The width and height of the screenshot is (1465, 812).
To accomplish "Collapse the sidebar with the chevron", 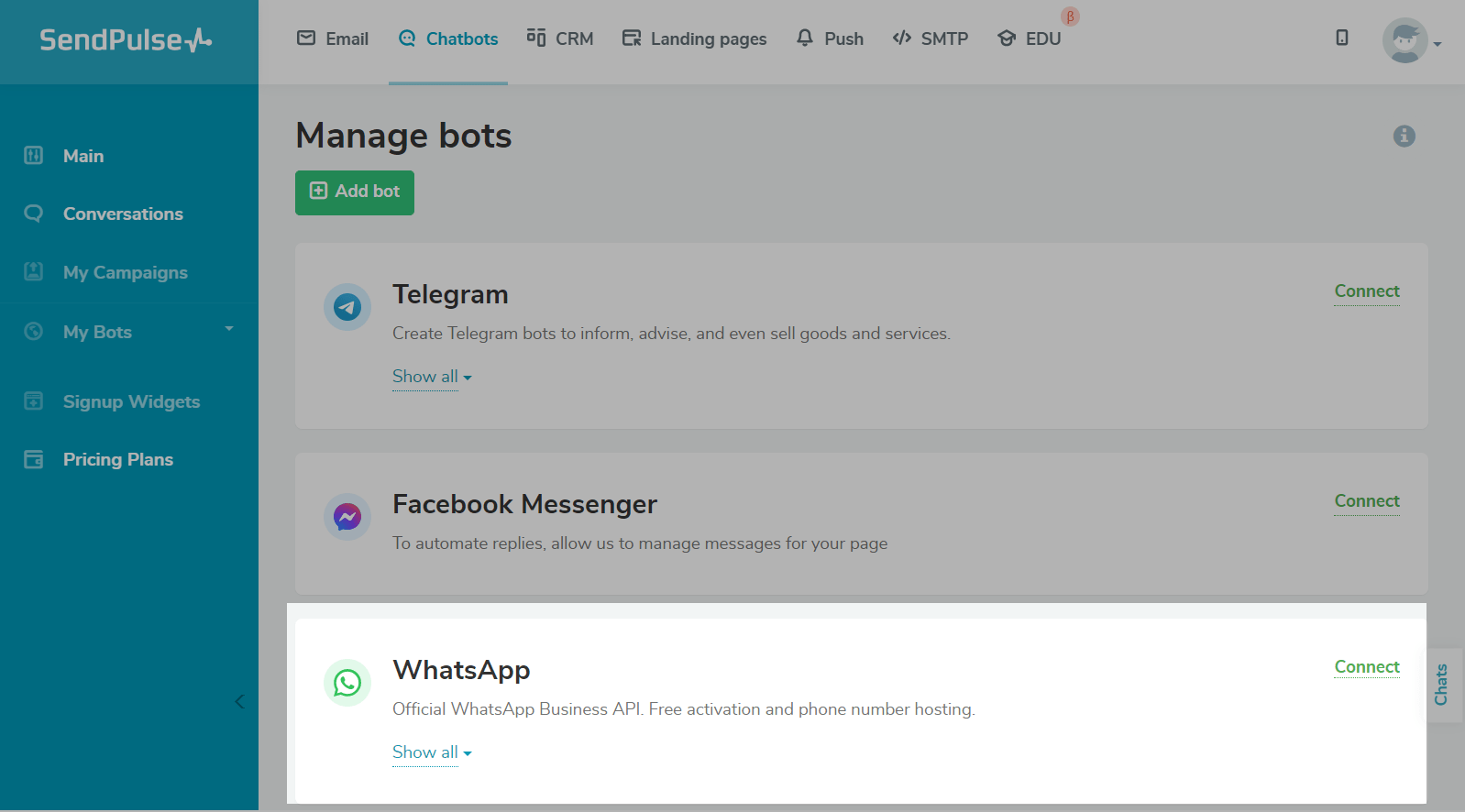I will pyautogui.click(x=239, y=701).
